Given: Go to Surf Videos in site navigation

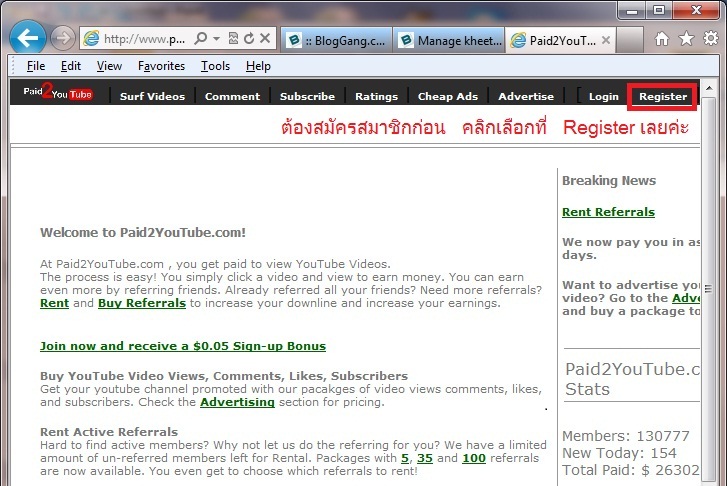Looking at the screenshot, I should [152, 96].
